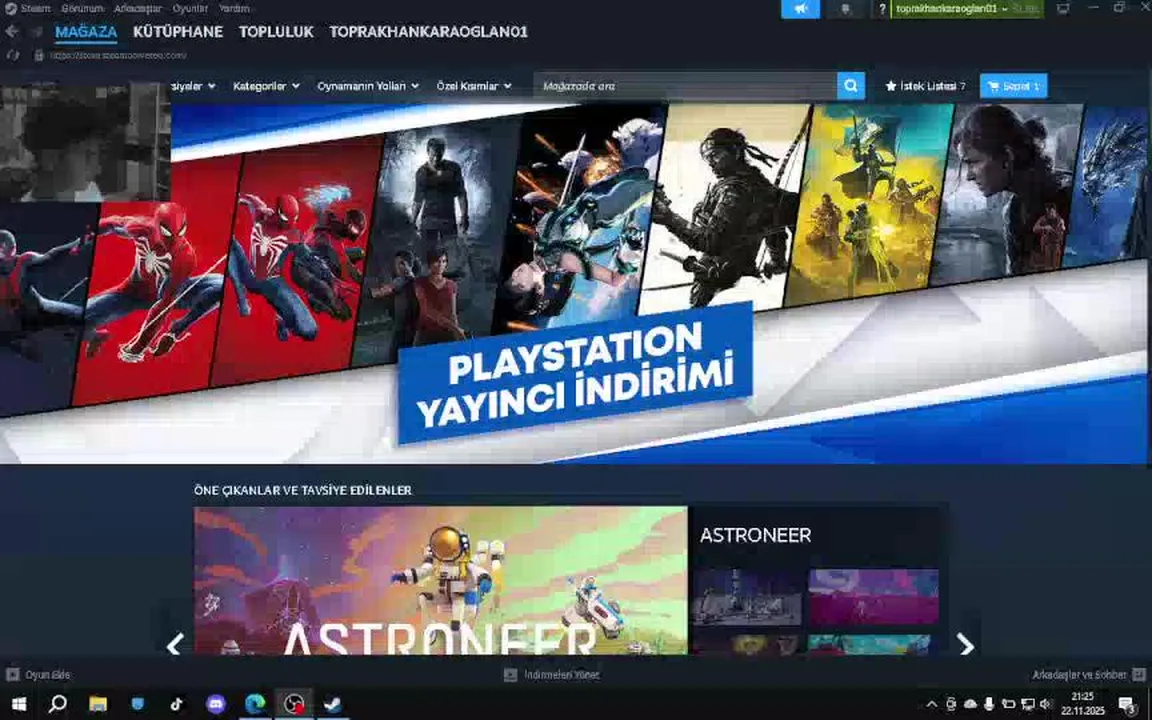Open the ASTRONEER featured image
Screen dimensions: 1152x720
[441, 580]
